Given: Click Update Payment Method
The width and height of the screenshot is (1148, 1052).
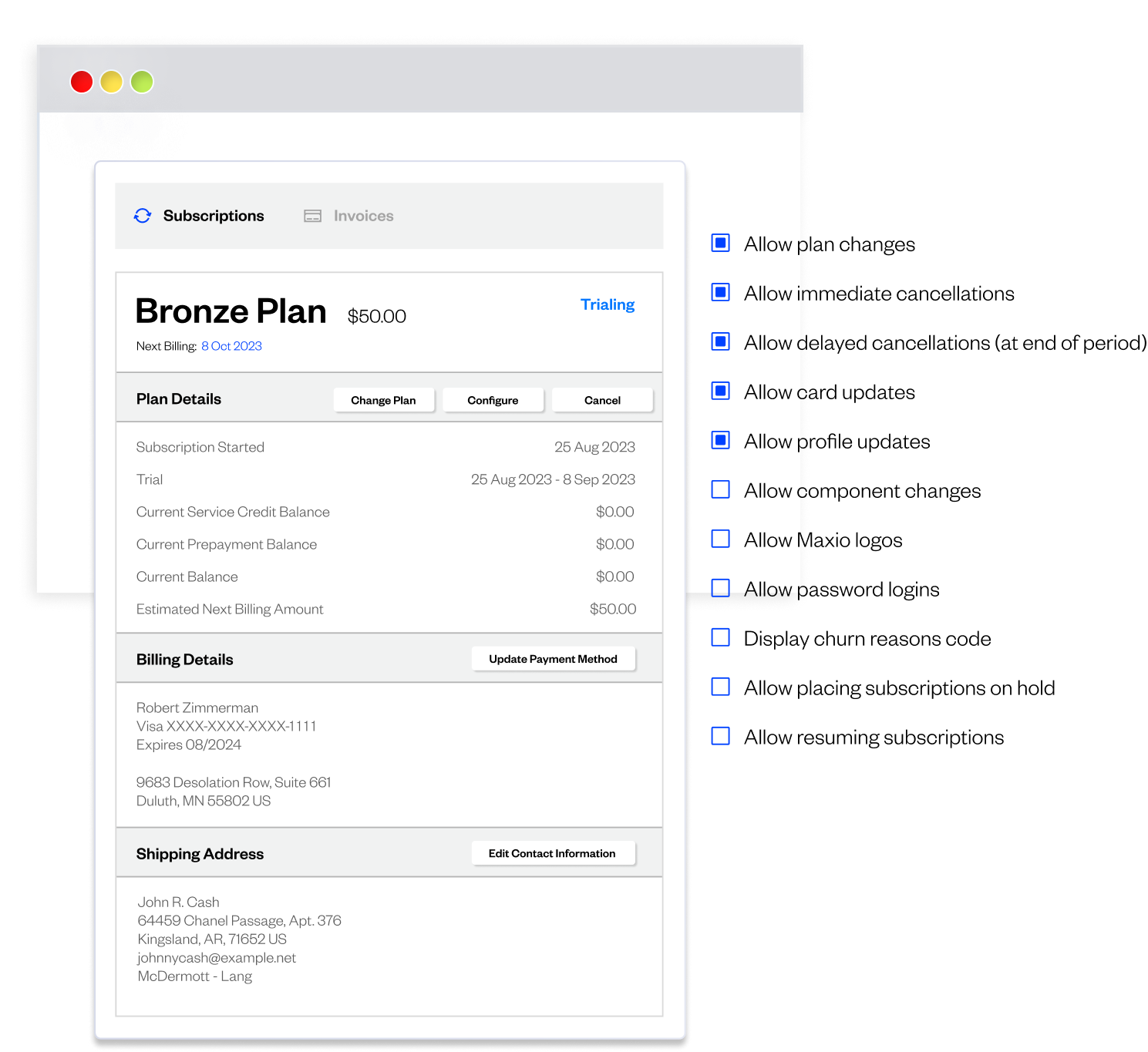Looking at the screenshot, I should point(553,659).
